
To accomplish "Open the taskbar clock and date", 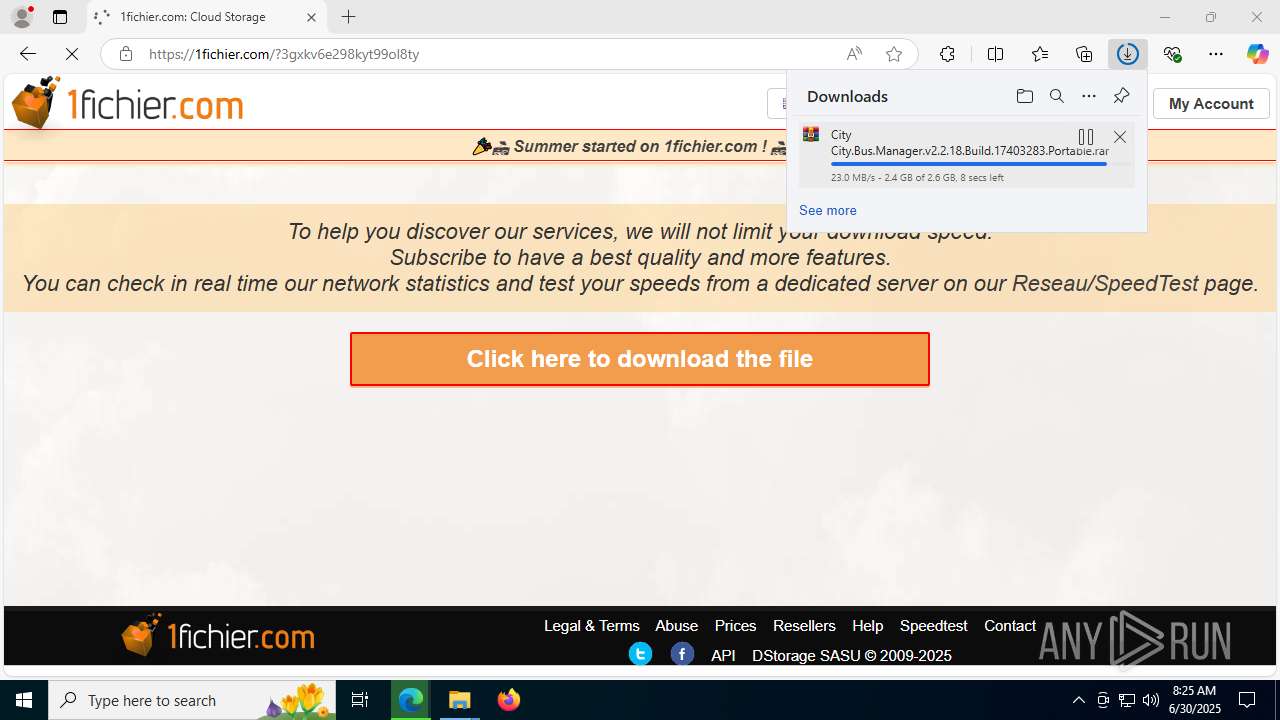I will (1195, 700).
